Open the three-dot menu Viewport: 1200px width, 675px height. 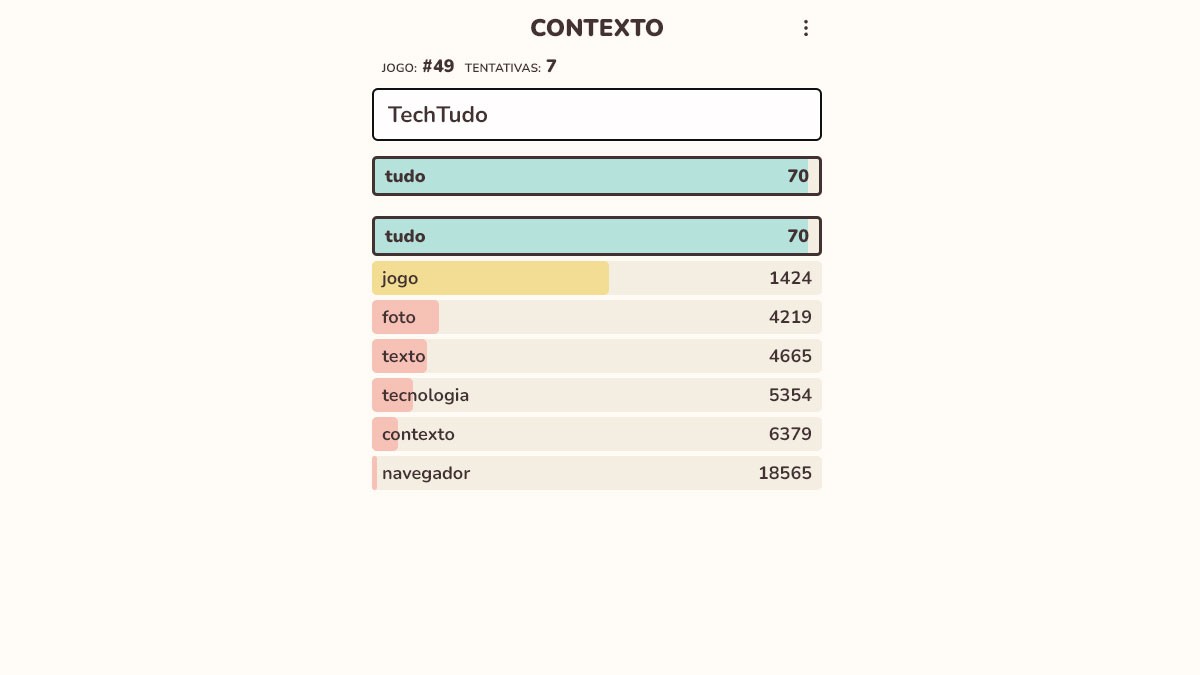click(x=806, y=28)
